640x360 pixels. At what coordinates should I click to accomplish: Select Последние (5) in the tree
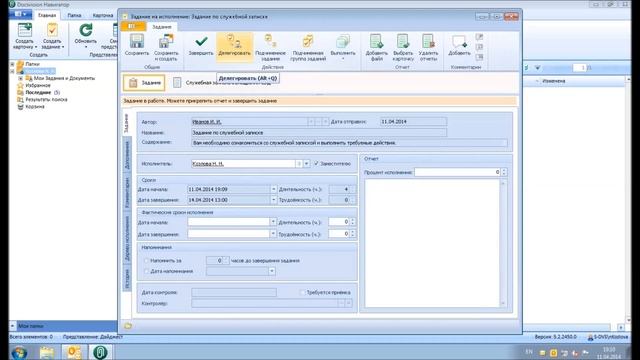click(x=42, y=93)
